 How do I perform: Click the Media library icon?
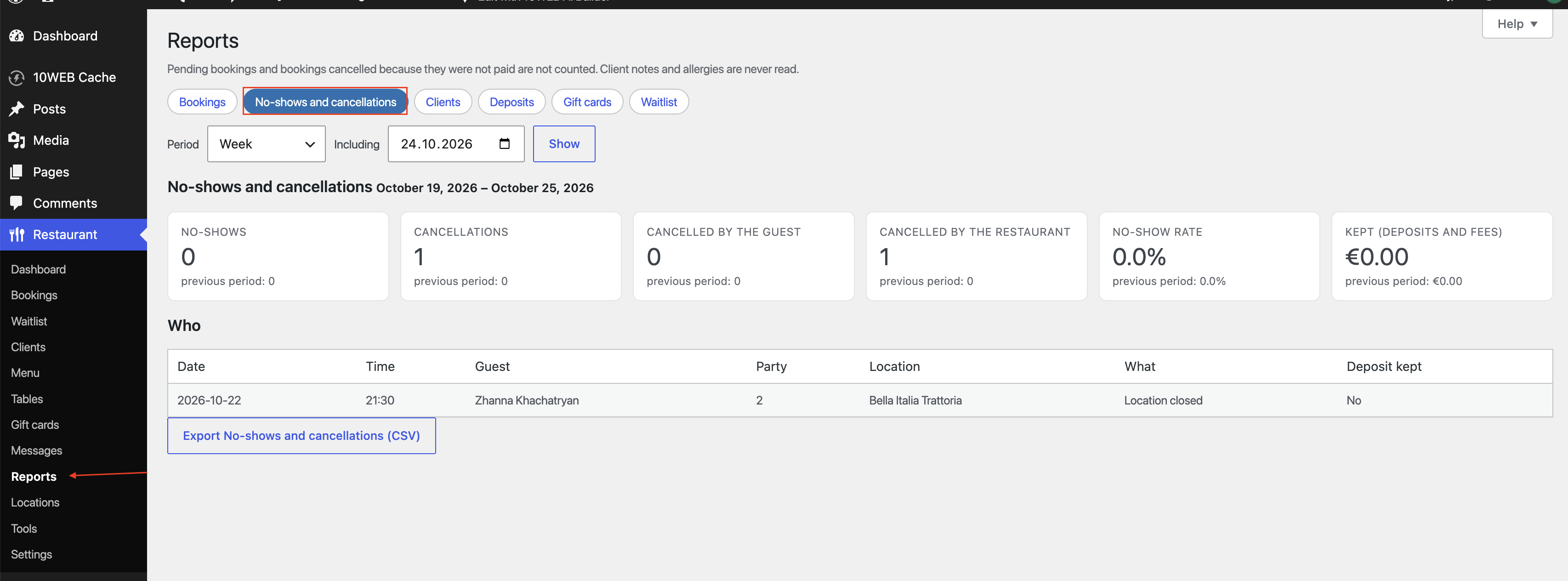(17, 141)
